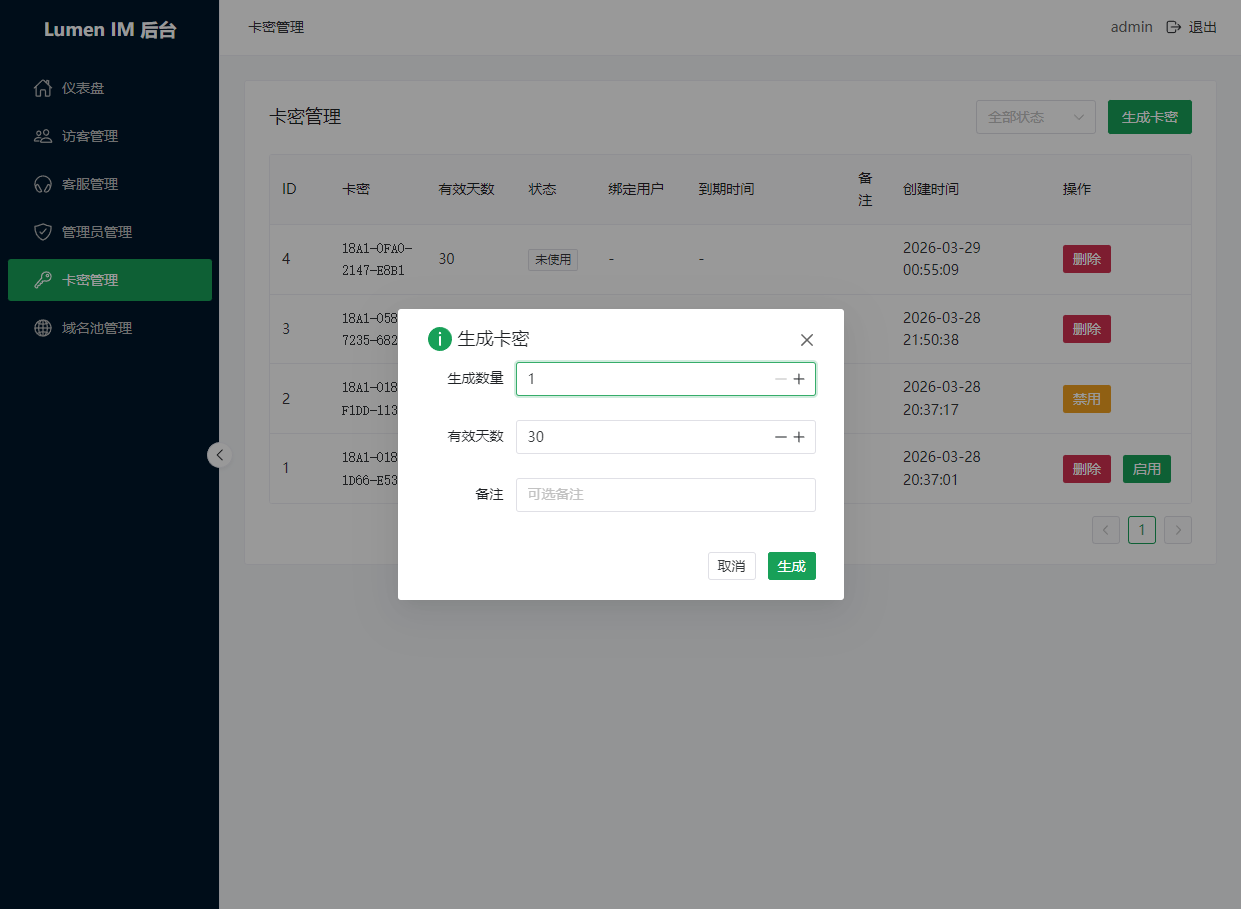Confirm generation with the 生成 button
The width and height of the screenshot is (1241, 909).
(792, 566)
